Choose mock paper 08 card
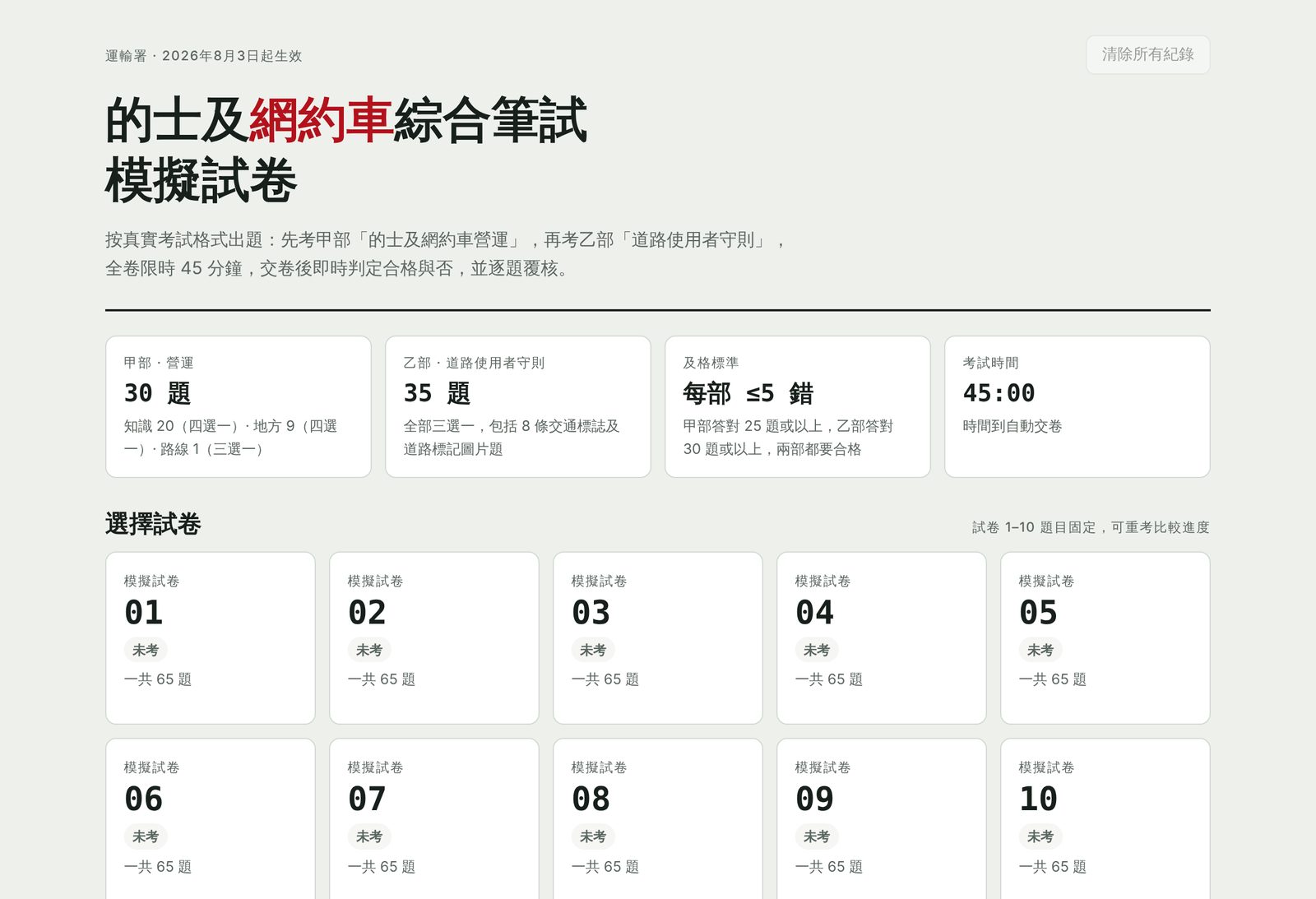Screen dimensions: 1316x899 (x=658, y=819)
